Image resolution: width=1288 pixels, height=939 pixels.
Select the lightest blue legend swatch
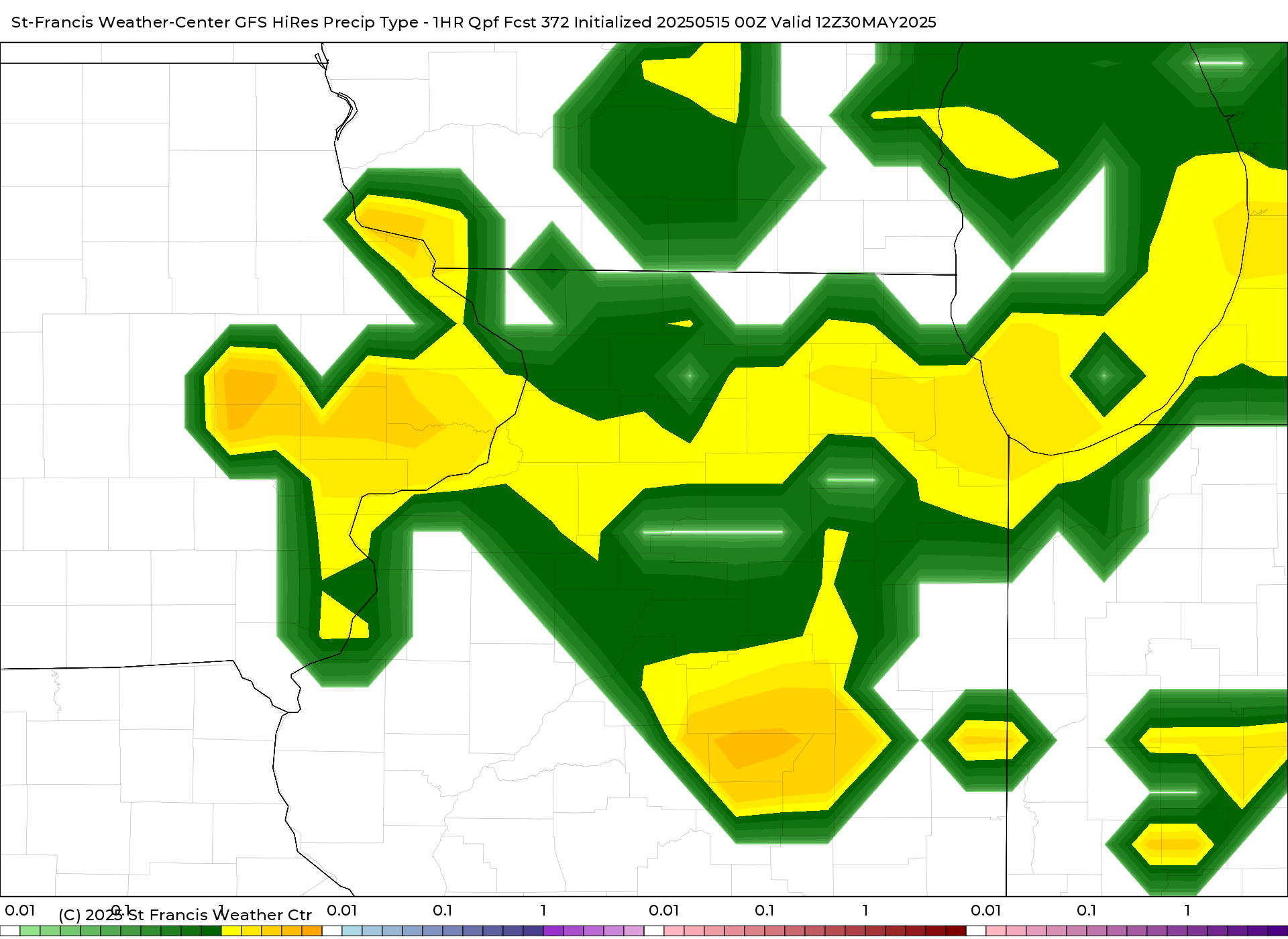[x=352, y=931]
